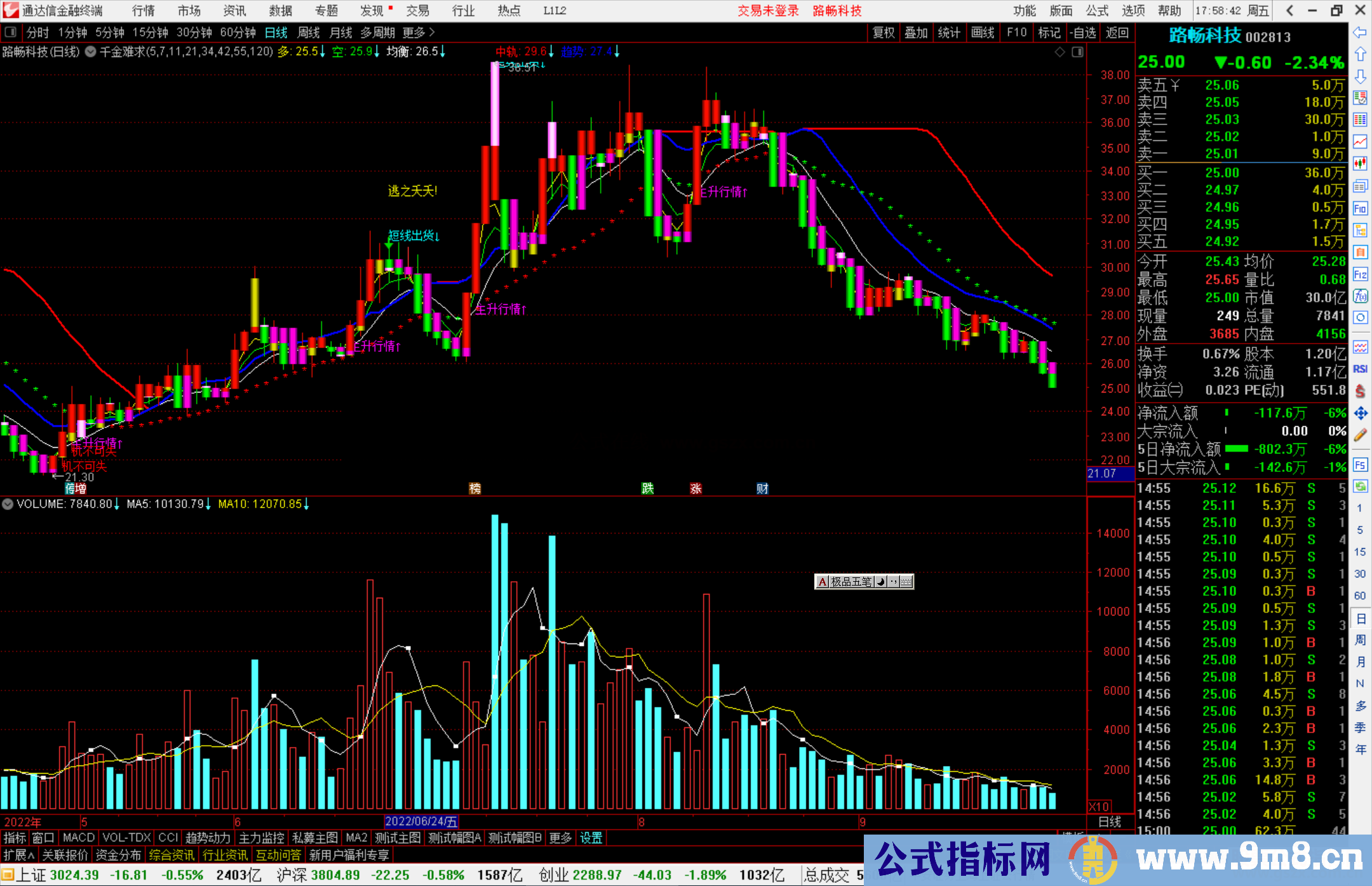Viewport: 1372px width, 886px height.
Task: Toggle the 千金难求 indicator circle button
Action: coord(91,52)
